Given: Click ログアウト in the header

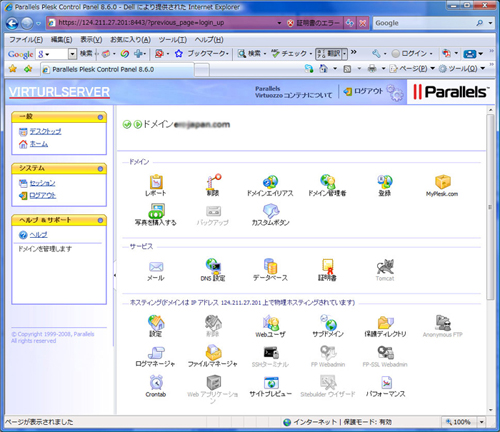Looking at the screenshot, I should (364, 91).
